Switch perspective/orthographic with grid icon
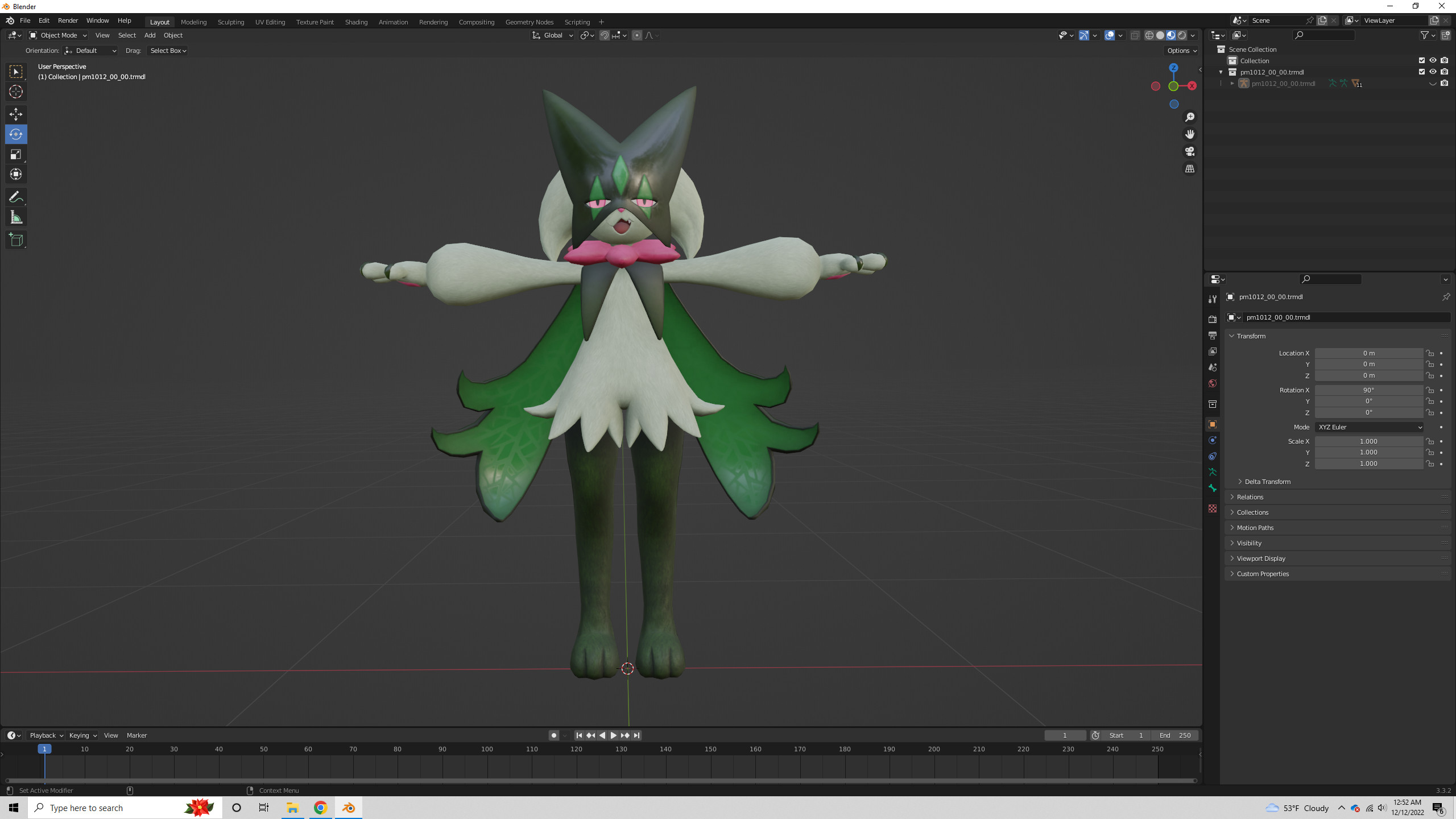This screenshot has width=1456, height=819. [x=1189, y=168]
